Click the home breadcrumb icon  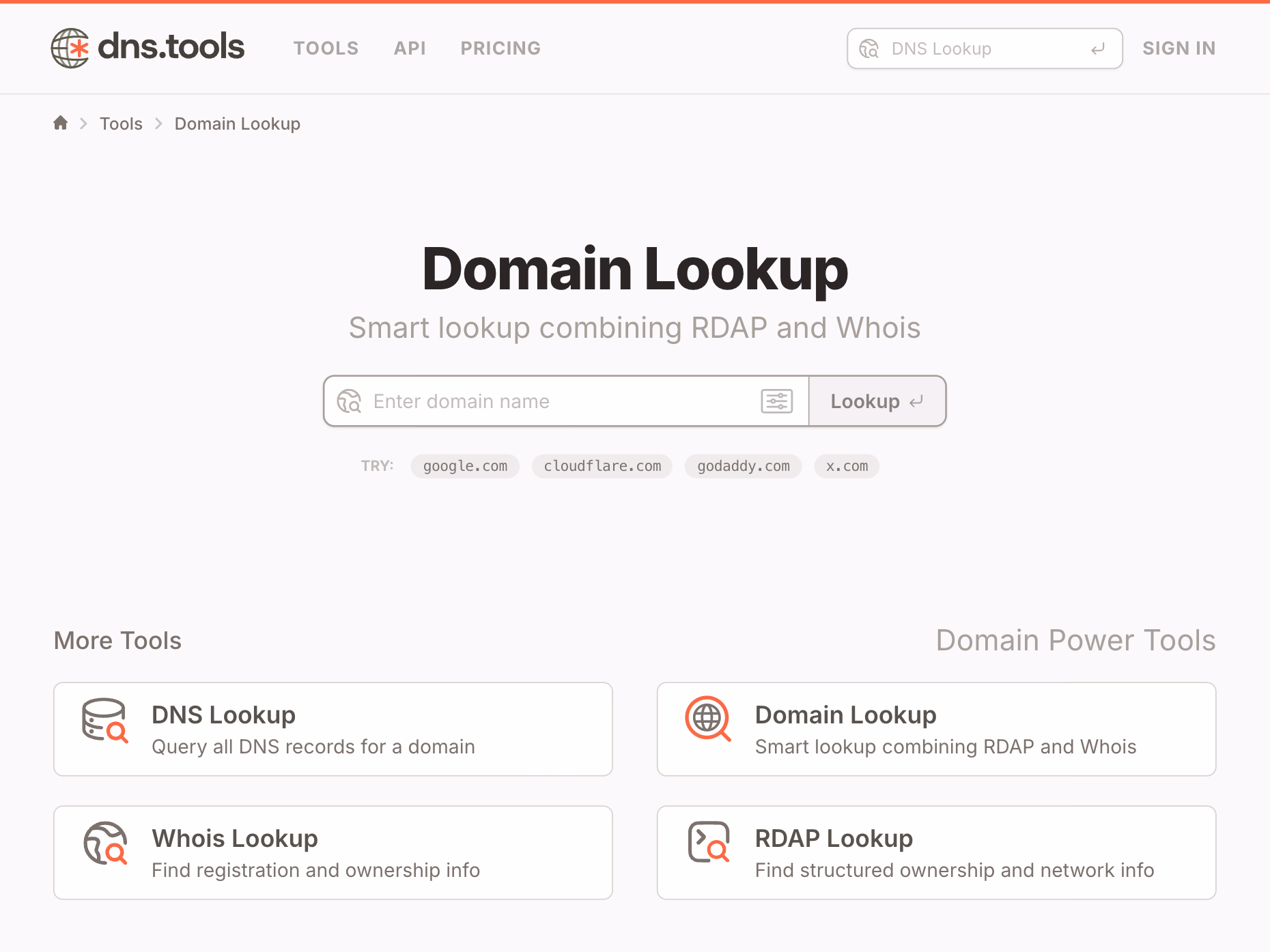tap(61, 123)
